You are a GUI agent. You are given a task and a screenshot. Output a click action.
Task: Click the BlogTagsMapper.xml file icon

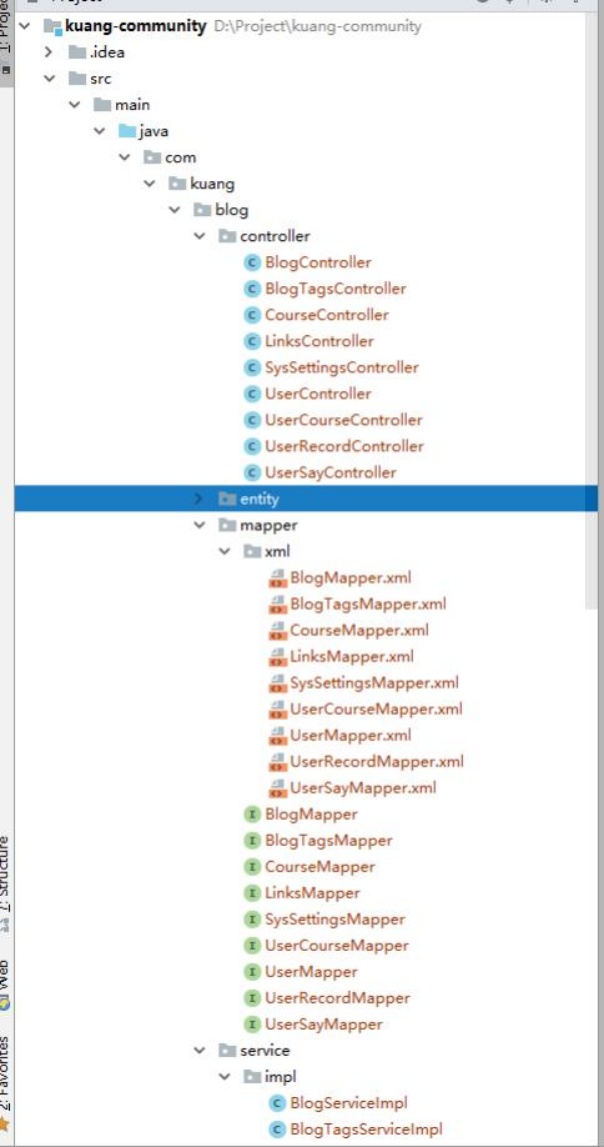coord(277,604)
